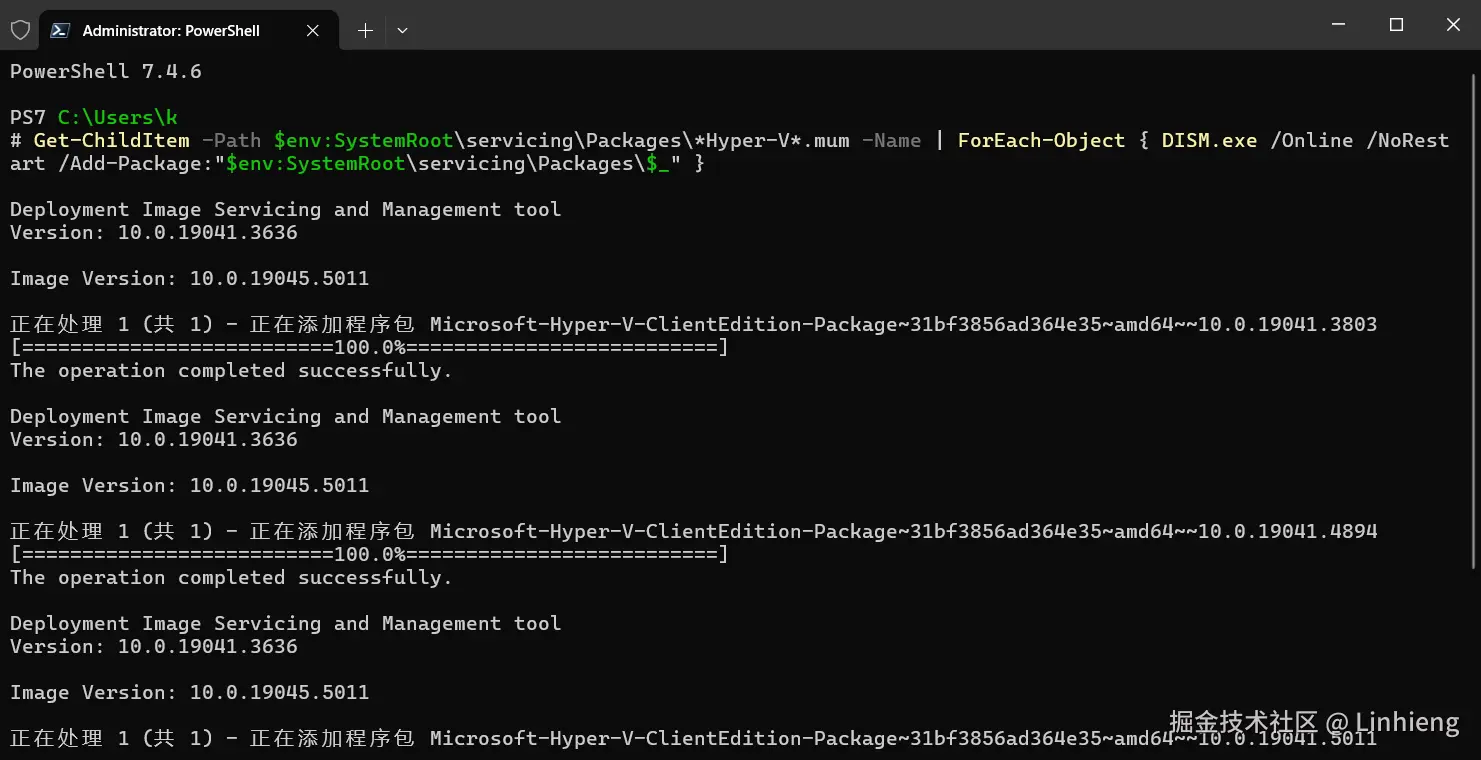This screenshot has height=760, width=1481.
Task: Click the PowerShell icon on the tab
Action: [60, 30]
